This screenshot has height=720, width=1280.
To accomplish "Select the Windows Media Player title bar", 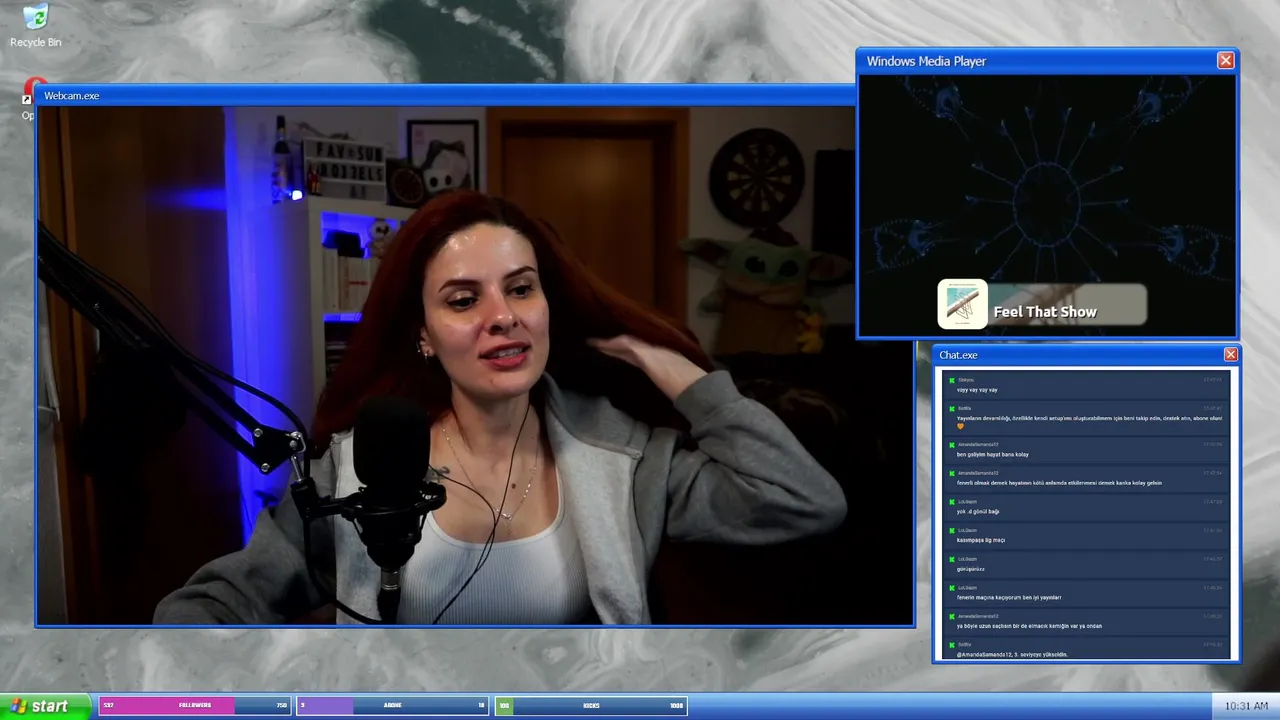I will point(1047,61).
